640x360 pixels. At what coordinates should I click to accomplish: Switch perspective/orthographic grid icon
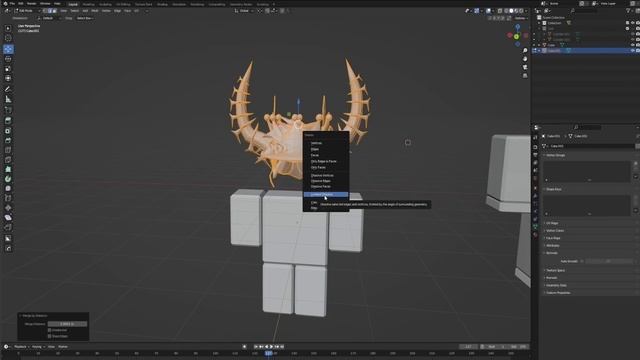point(525,76)
